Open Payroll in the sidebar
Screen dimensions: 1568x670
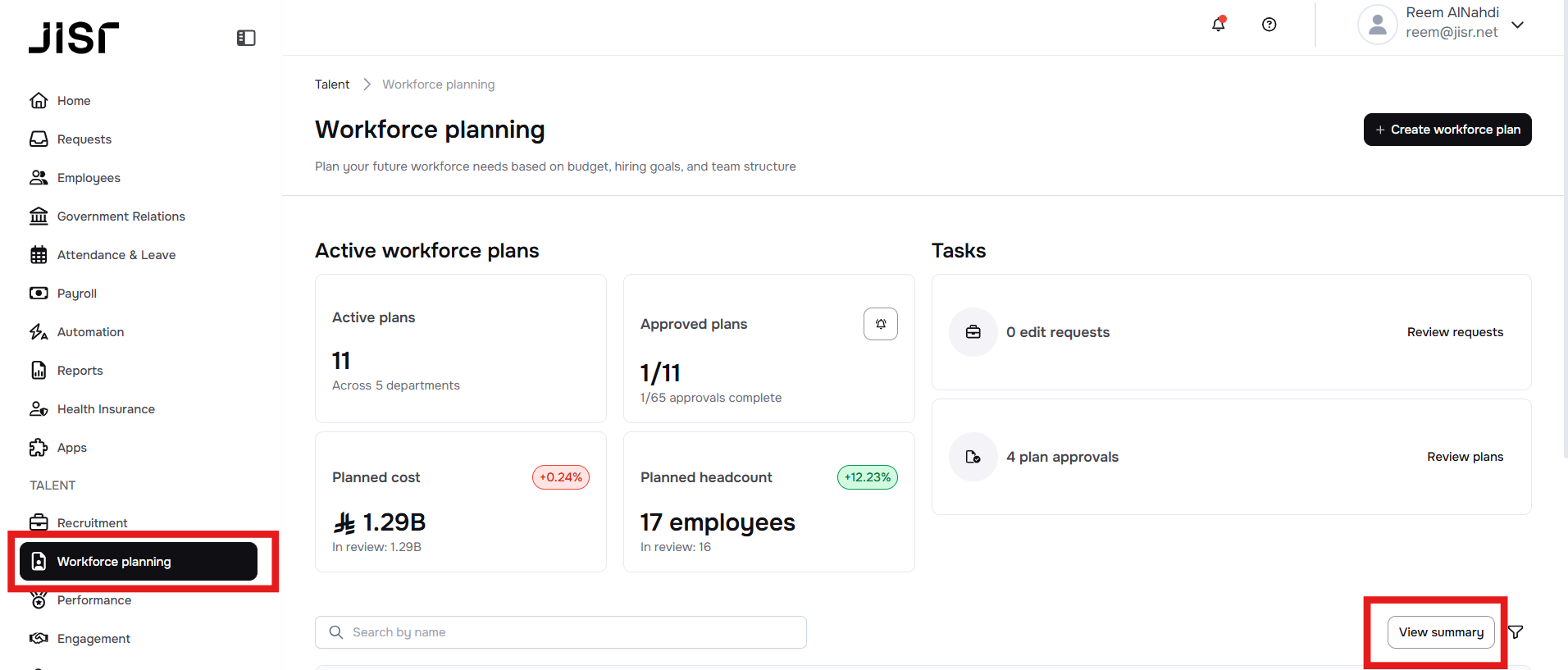point(76,294)
